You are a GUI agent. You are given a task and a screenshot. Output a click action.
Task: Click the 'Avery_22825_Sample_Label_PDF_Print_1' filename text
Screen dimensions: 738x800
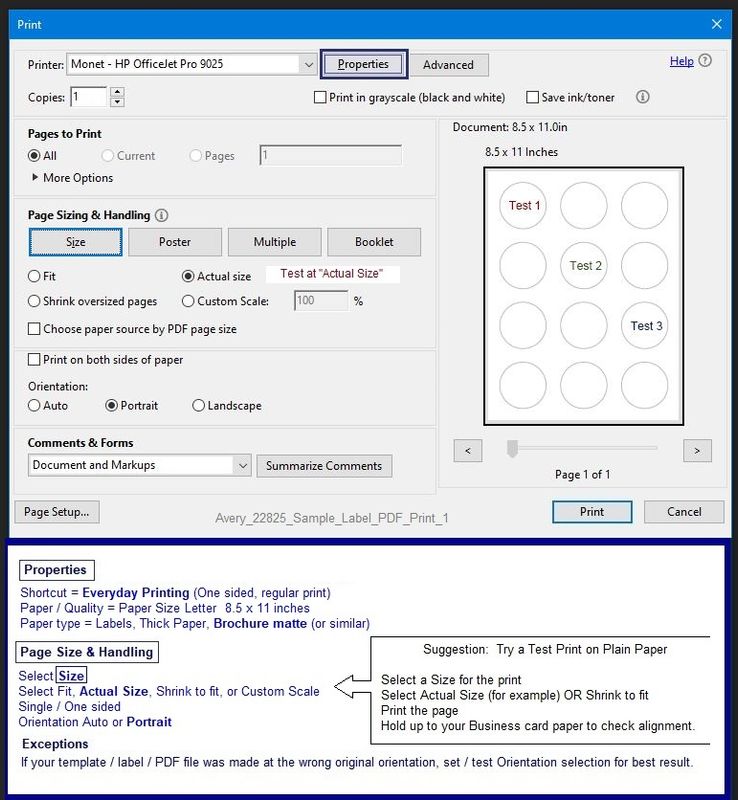(x=332, y=518)
